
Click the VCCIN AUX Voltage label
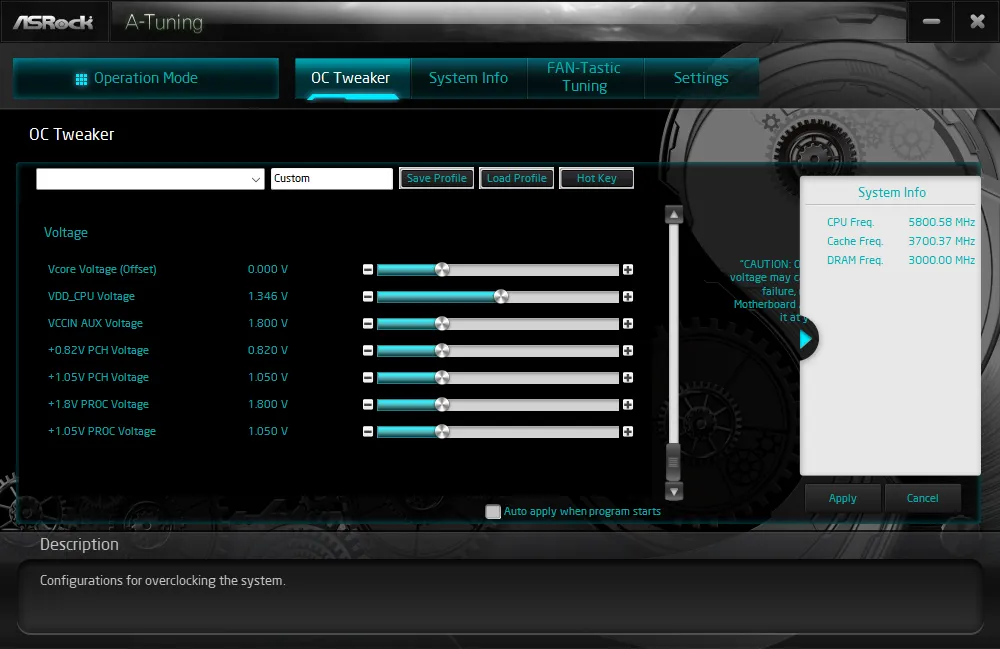tap(95, 324)
